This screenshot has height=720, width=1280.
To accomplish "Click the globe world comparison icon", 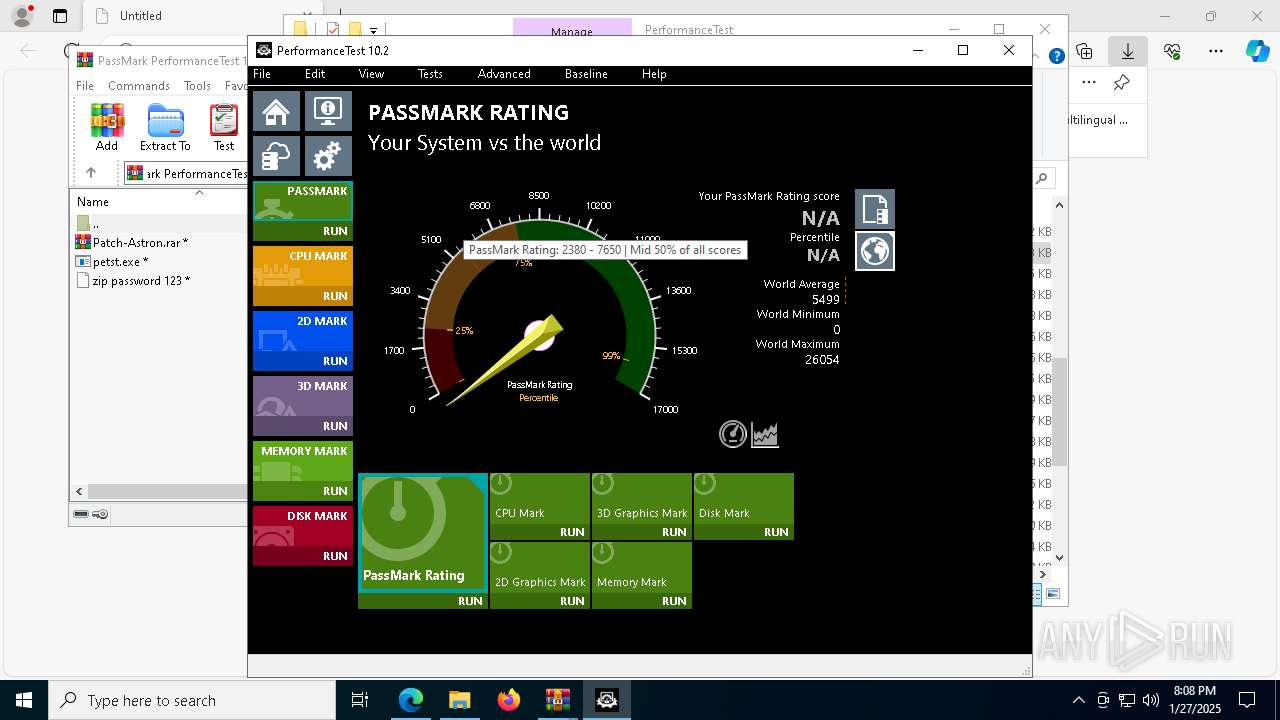I will pos(875,251).
